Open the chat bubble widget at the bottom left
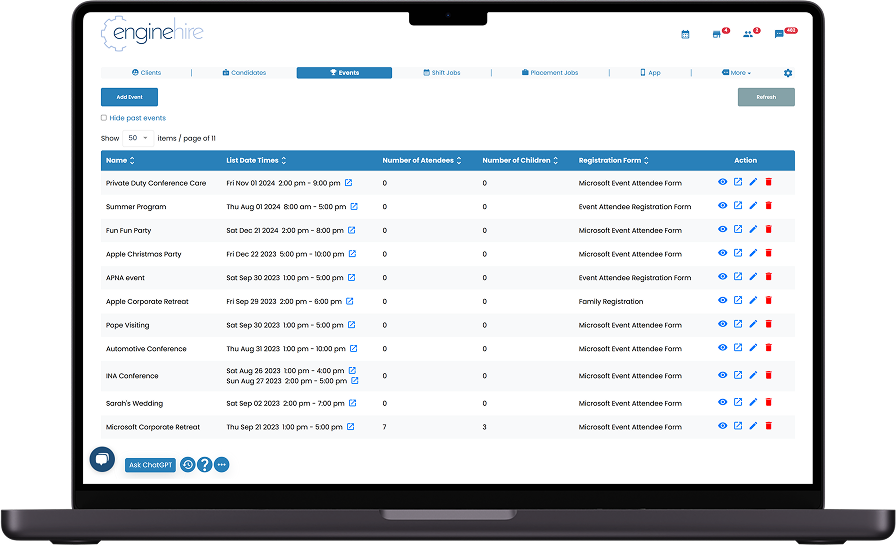896x545 pixels. pyautogui.click(x=102, y=459)
